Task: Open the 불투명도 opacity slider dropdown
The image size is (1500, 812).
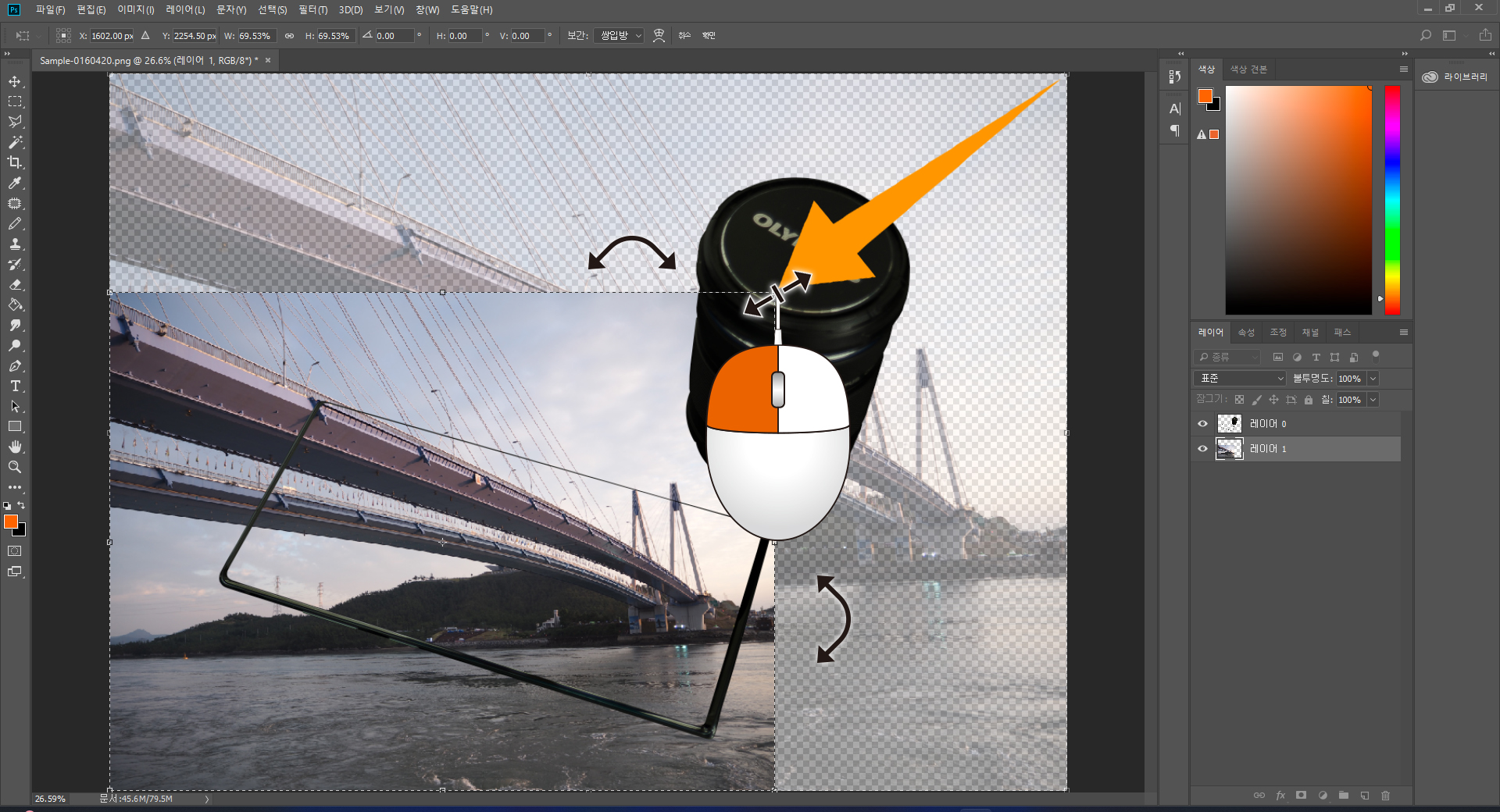Action: 1373,379
